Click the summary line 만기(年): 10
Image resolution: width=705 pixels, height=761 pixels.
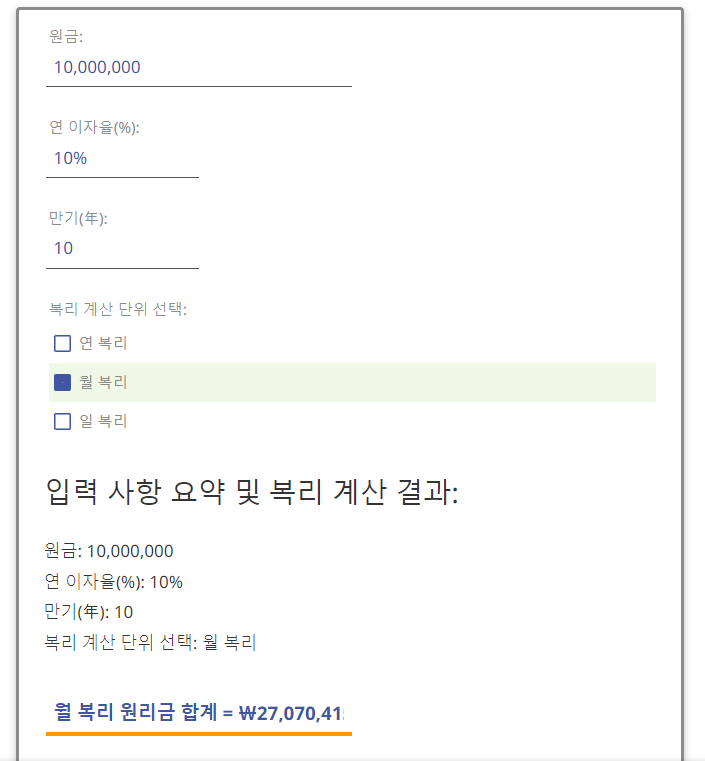(x=89, y=612)
